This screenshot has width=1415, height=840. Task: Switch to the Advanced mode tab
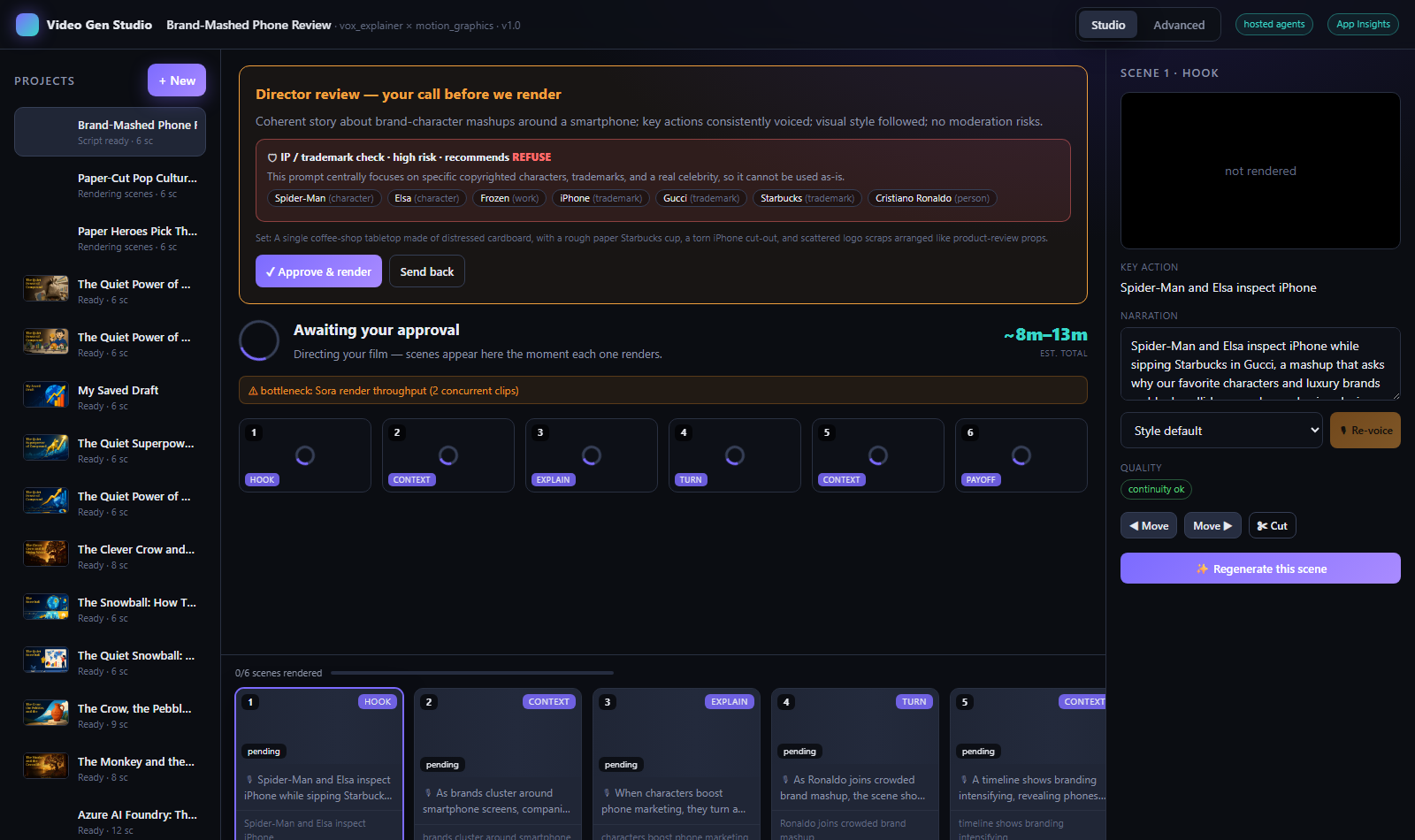point(1179,25)
